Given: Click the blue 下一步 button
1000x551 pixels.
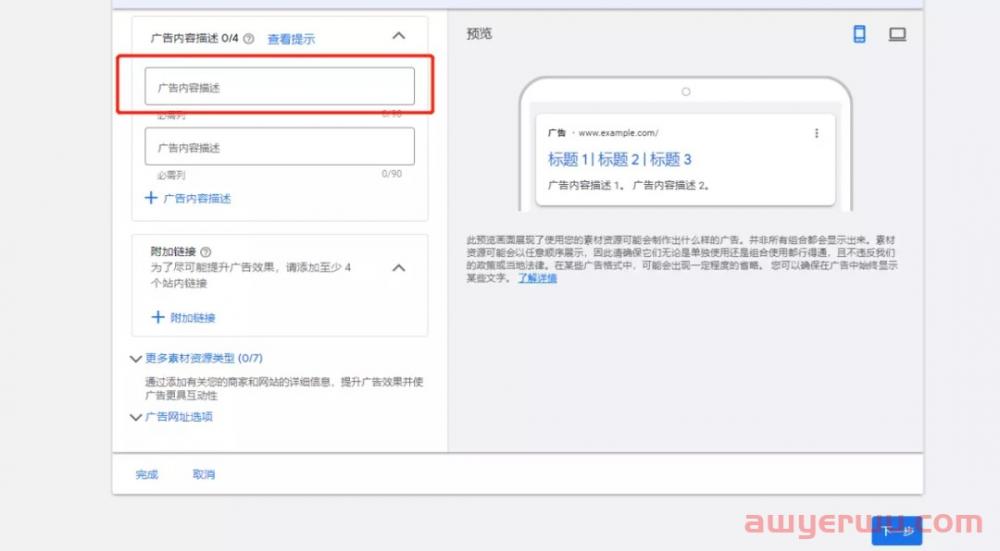Looking at the screenshot, I should coord(896,531).
